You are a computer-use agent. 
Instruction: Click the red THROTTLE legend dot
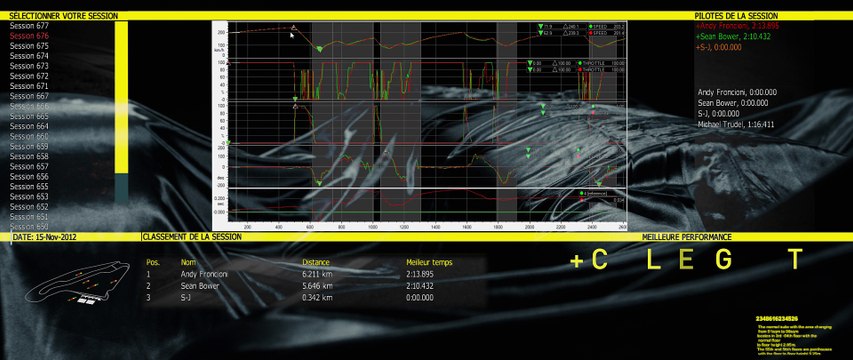click(580, 70)
